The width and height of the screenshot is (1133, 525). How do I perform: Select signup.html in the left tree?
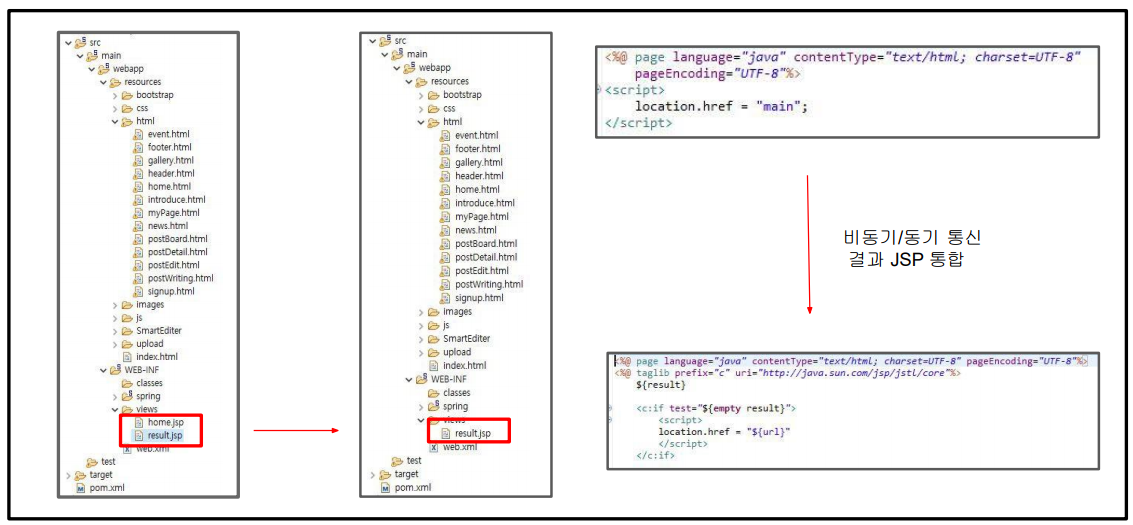(x=171, y=291)
